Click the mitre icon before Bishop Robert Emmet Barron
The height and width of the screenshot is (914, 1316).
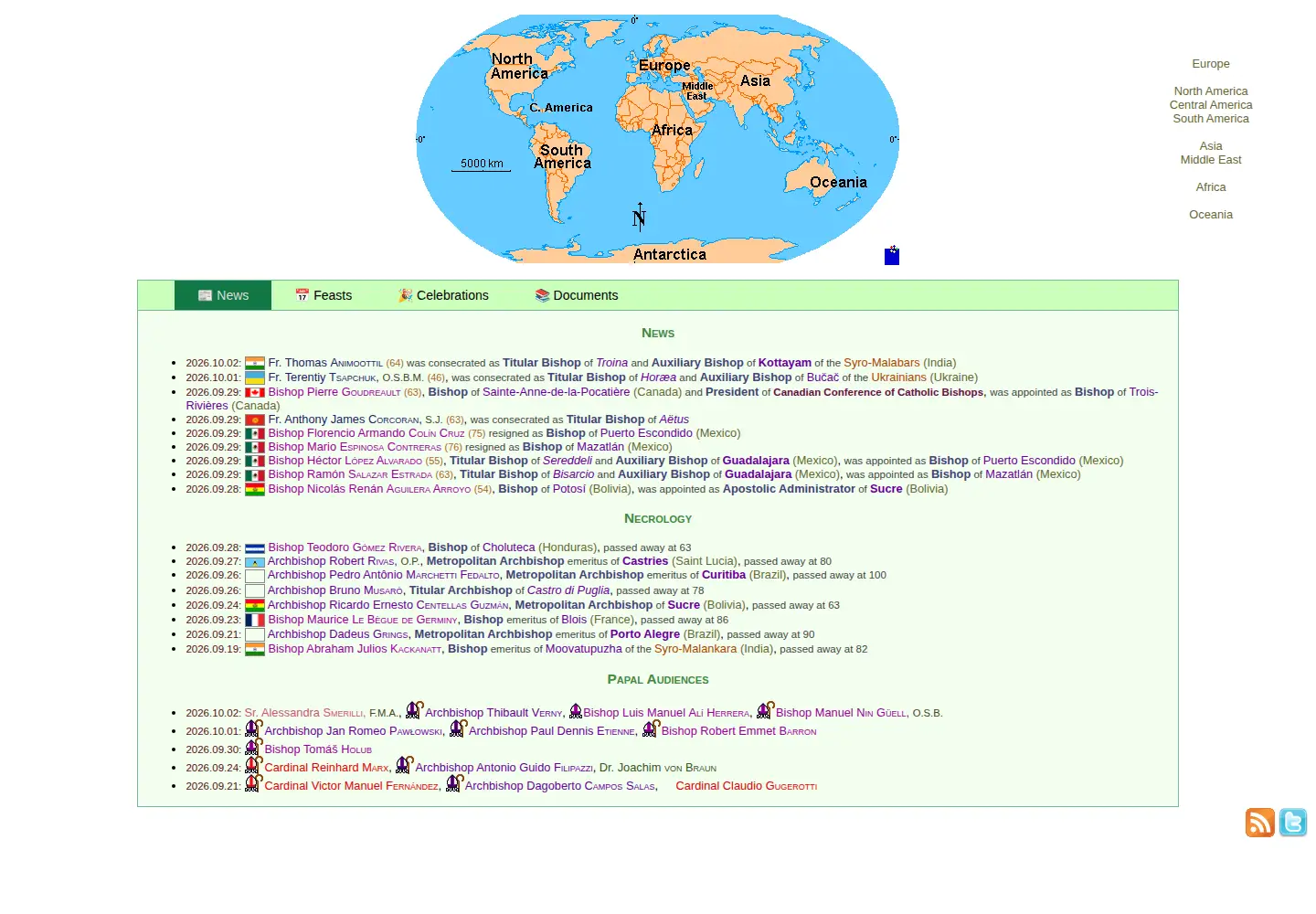point(651,728)
